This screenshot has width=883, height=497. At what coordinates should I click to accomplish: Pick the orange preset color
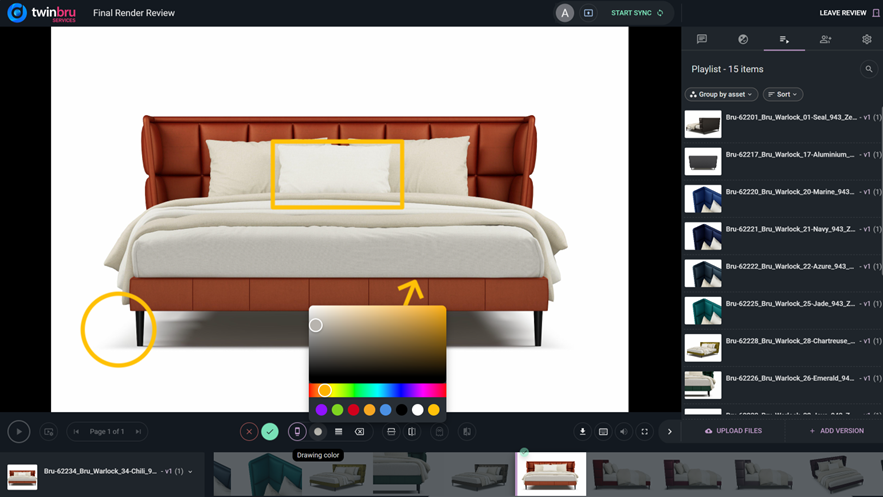[369, 410]
